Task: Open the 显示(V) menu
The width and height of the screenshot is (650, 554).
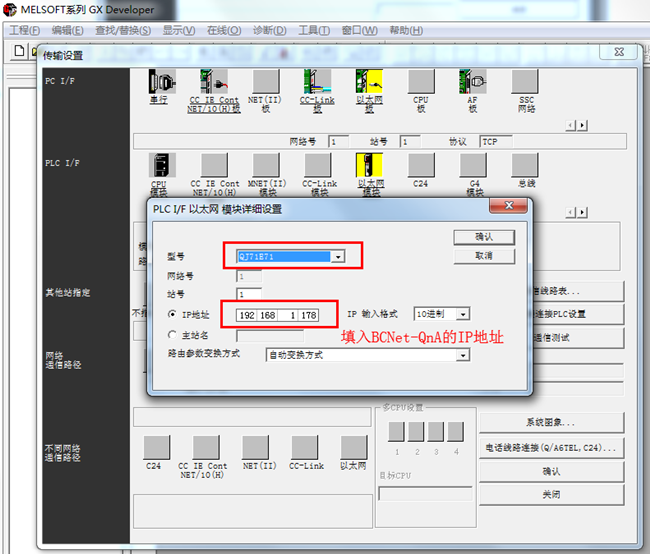Action: click(179, 31)
